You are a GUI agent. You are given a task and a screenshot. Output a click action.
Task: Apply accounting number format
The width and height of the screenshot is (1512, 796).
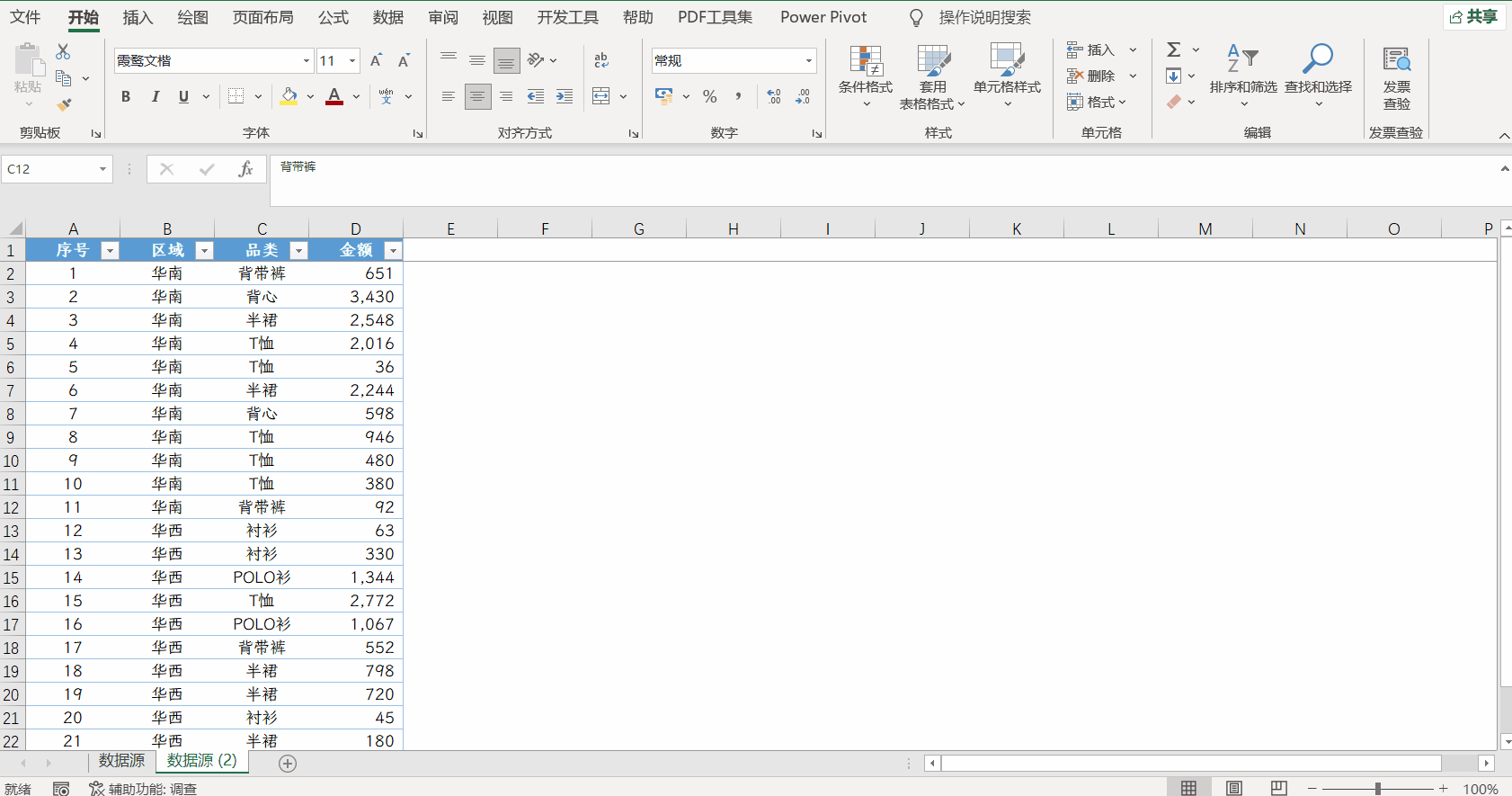664,96
